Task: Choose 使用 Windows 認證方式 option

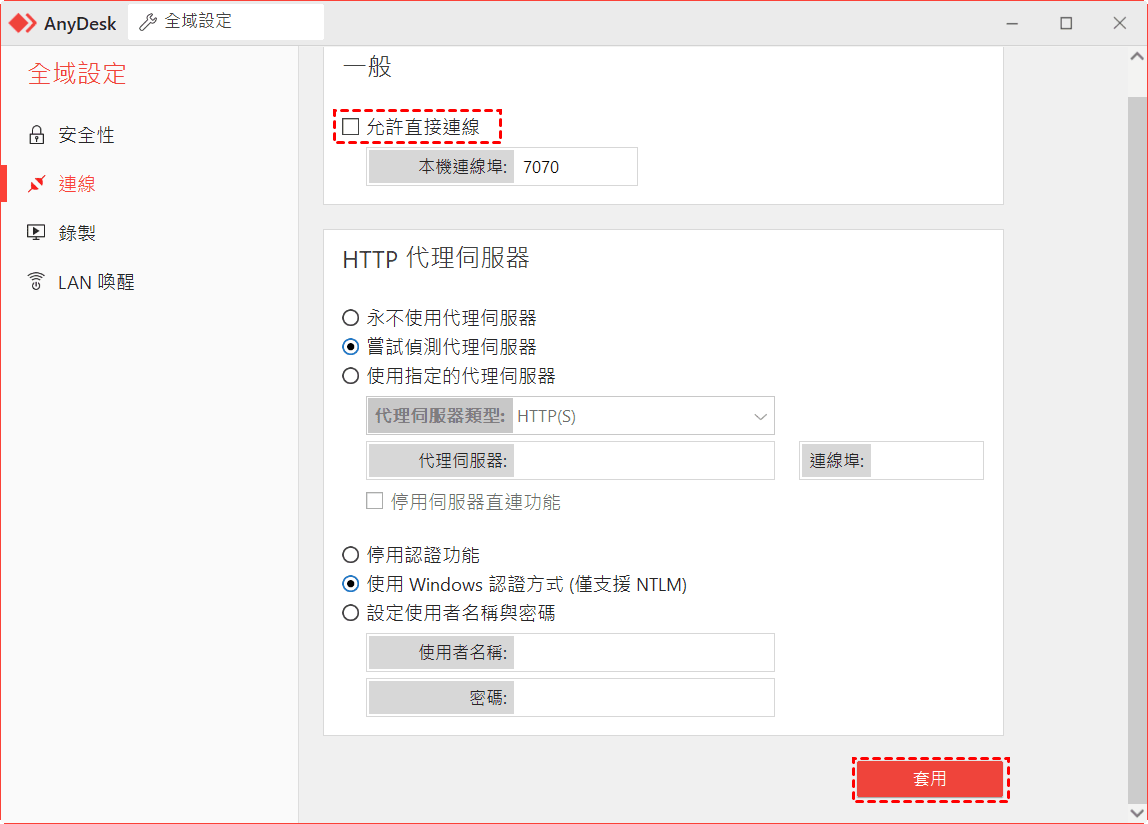Action: 351,584
